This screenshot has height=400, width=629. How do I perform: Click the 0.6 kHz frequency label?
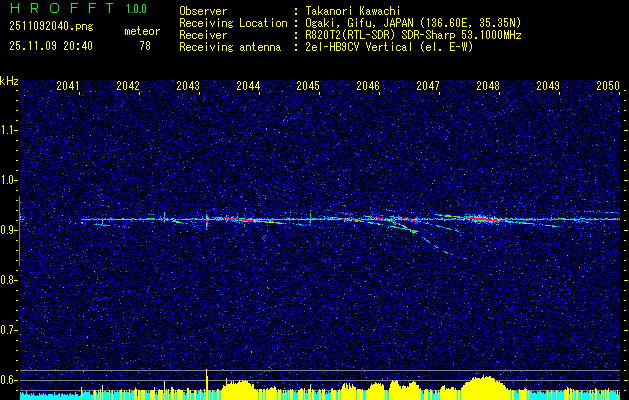[8, 380]
